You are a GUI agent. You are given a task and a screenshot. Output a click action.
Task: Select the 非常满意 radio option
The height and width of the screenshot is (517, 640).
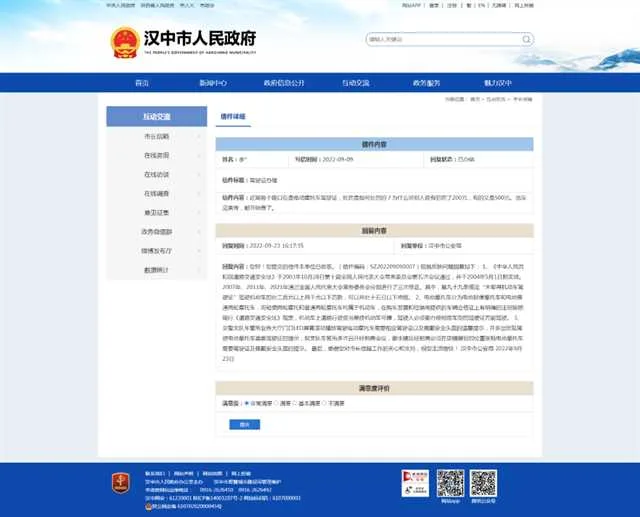point(247,403)
